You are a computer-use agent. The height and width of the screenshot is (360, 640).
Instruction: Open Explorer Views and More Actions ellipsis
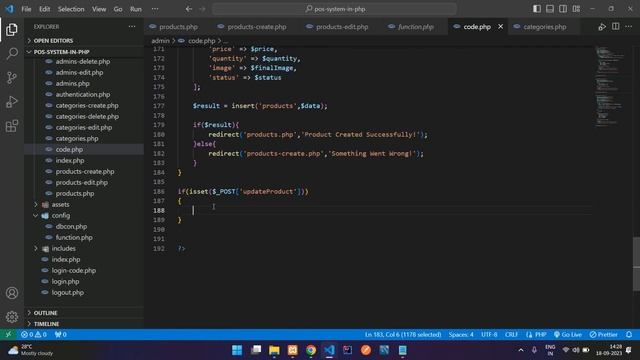[132, 27]
